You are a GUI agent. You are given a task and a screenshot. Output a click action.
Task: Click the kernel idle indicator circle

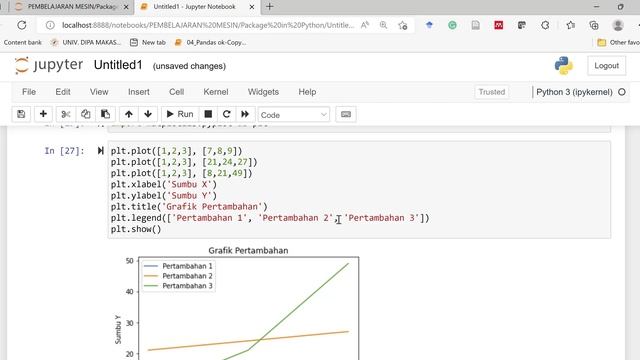coord(622,92)
